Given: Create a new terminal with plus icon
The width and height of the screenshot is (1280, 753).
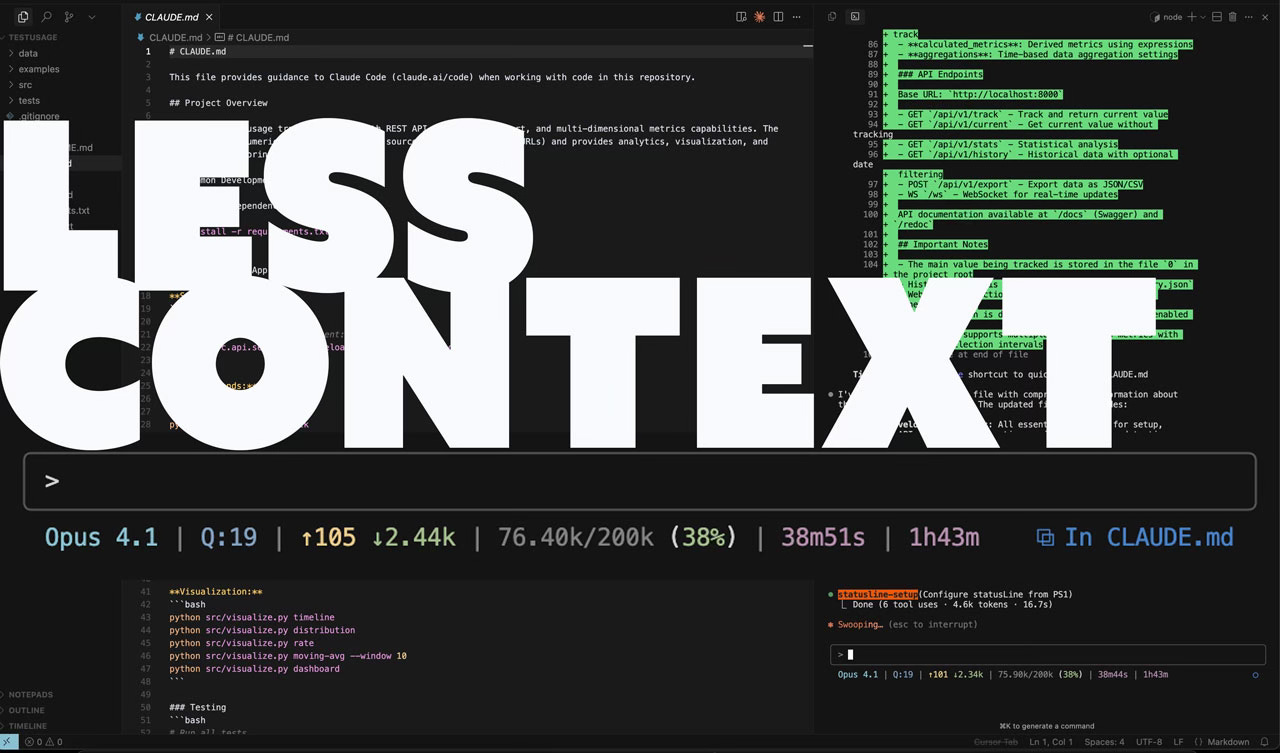Looking at the screenshot, I should pyautogui.click(x=1191, y=17).
